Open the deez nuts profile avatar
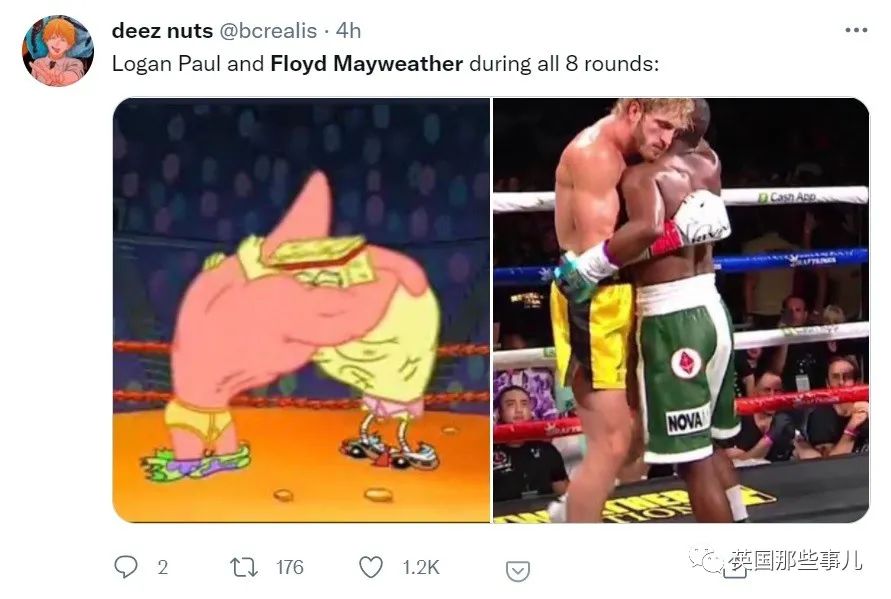 [57, 51]
